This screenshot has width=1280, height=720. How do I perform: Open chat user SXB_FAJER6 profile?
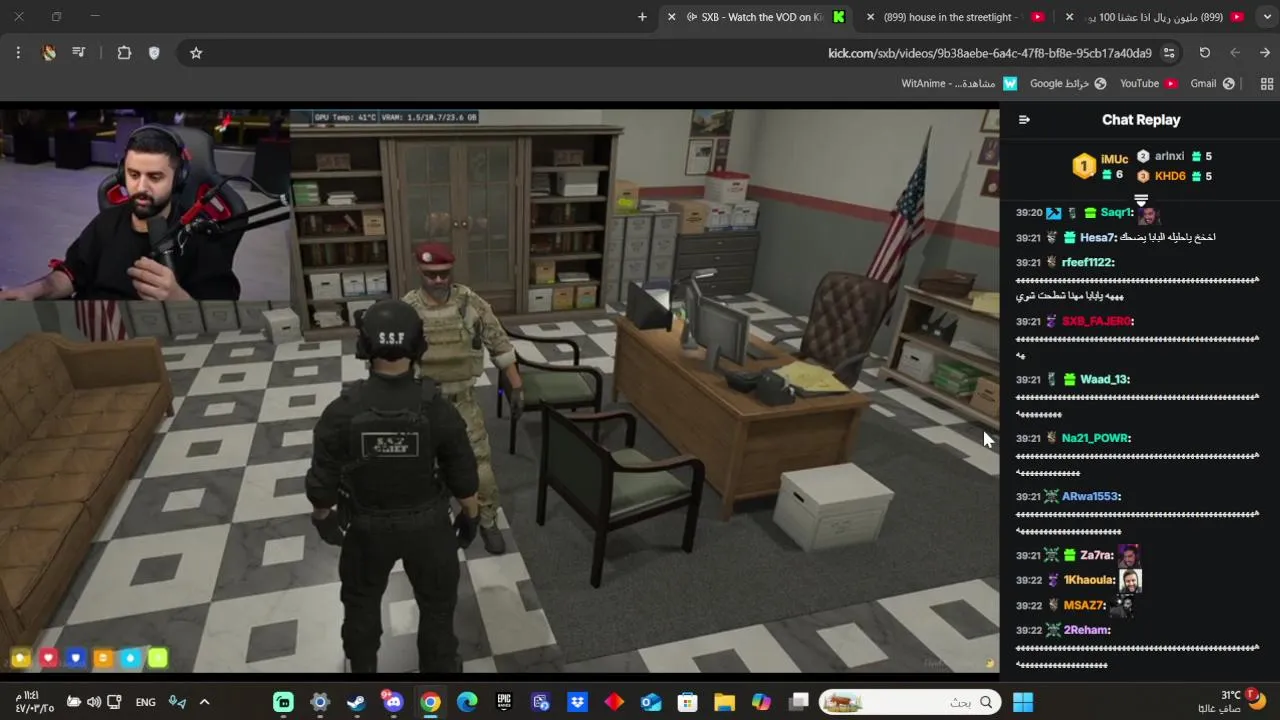pyautogui.click(x=1097, y=321)
